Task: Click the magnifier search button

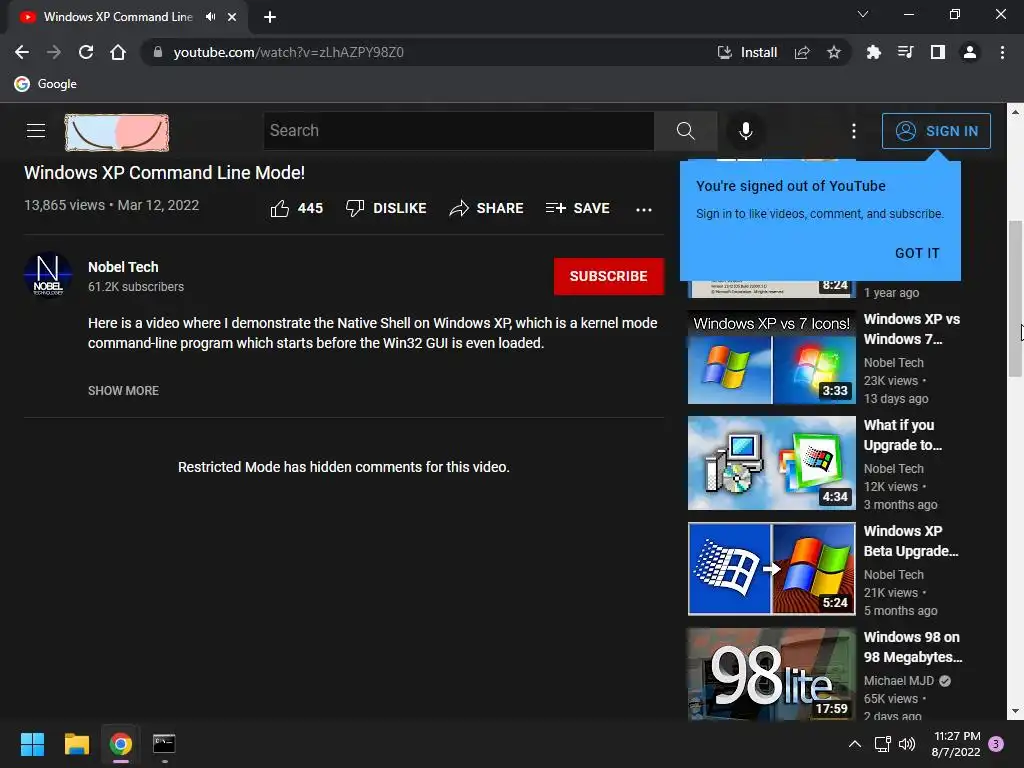Action: [685, 131]
